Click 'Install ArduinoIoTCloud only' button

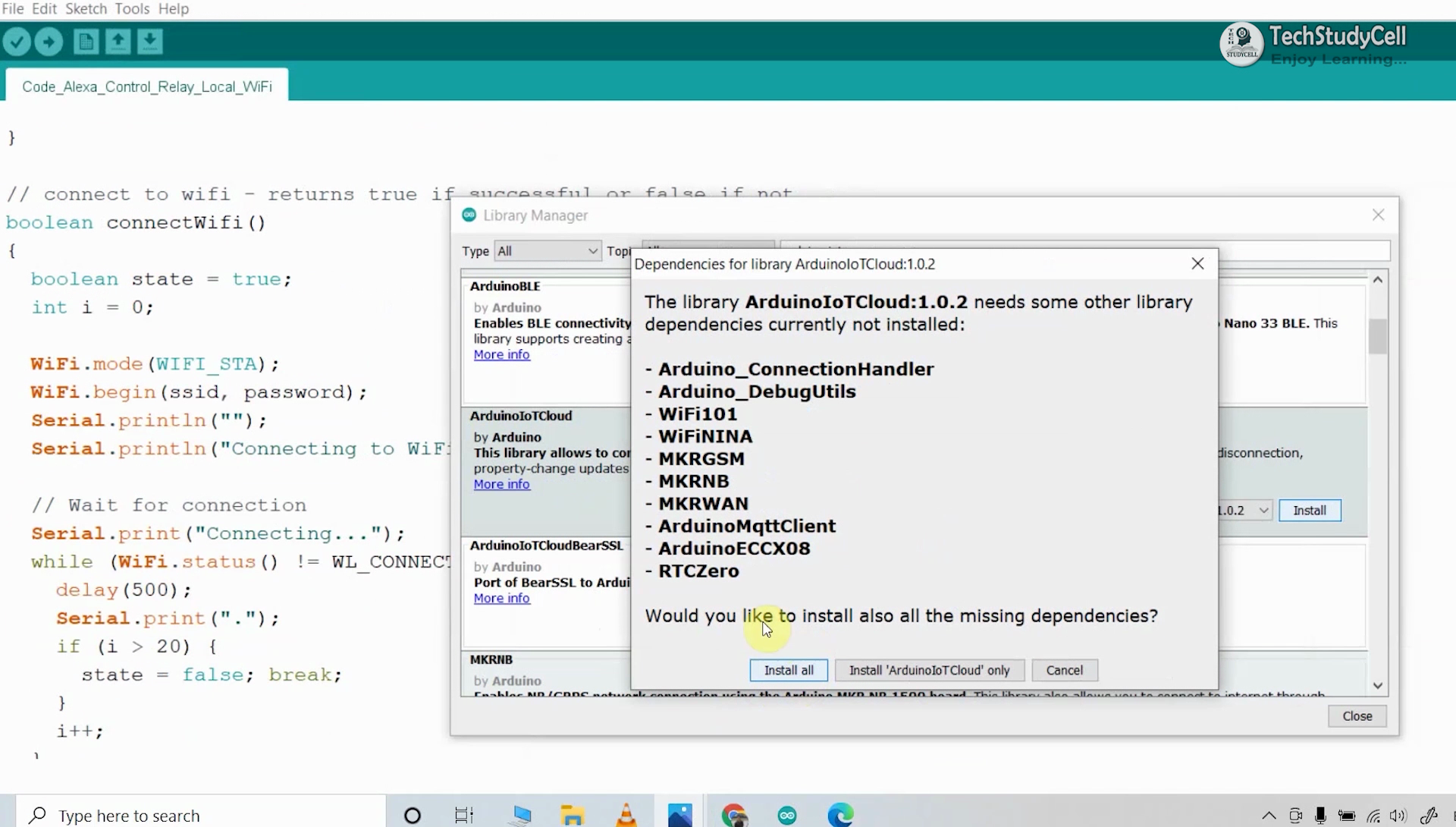pyautogui.click(x=929, y=670)
